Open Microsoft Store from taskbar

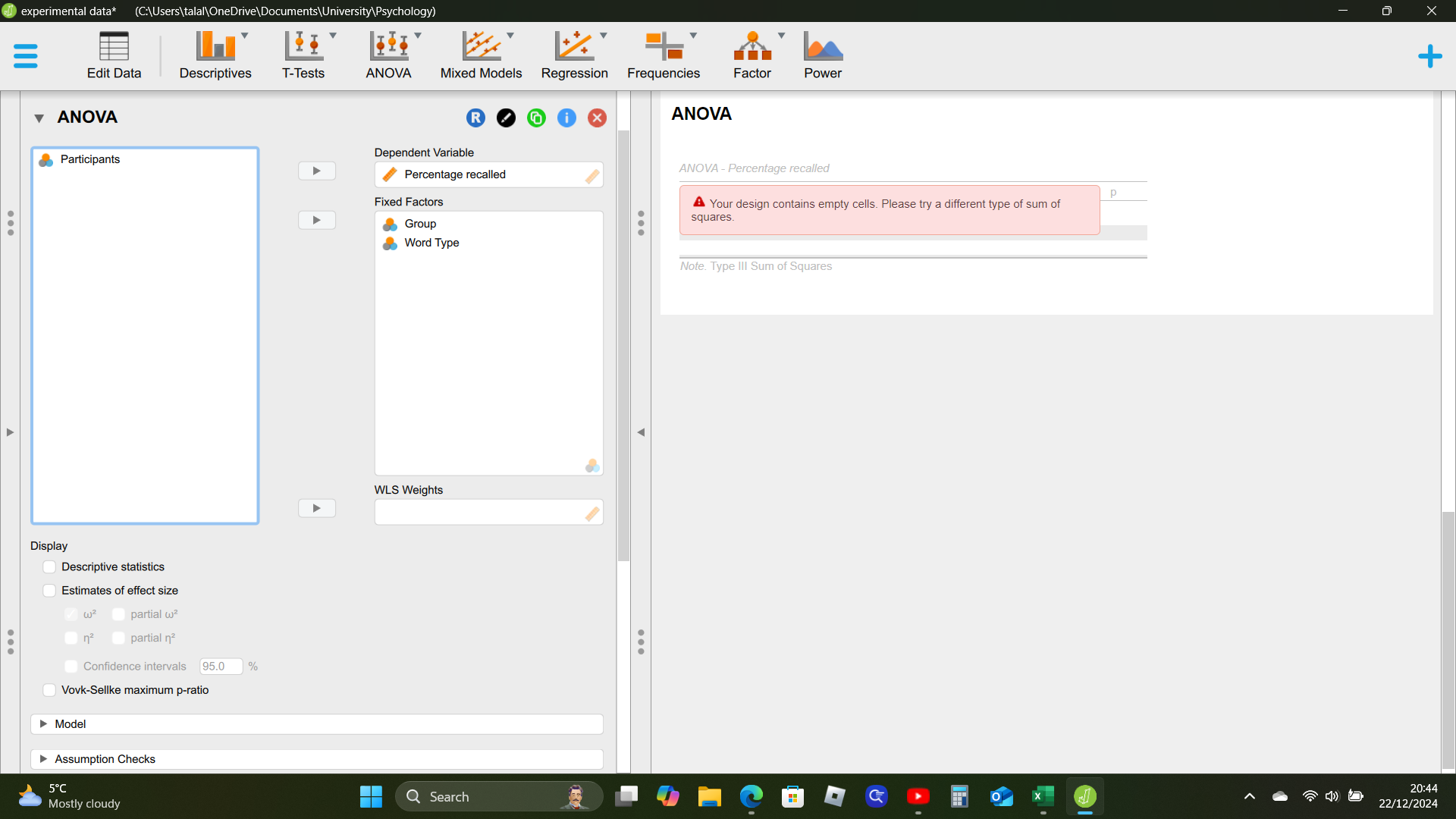793,796
